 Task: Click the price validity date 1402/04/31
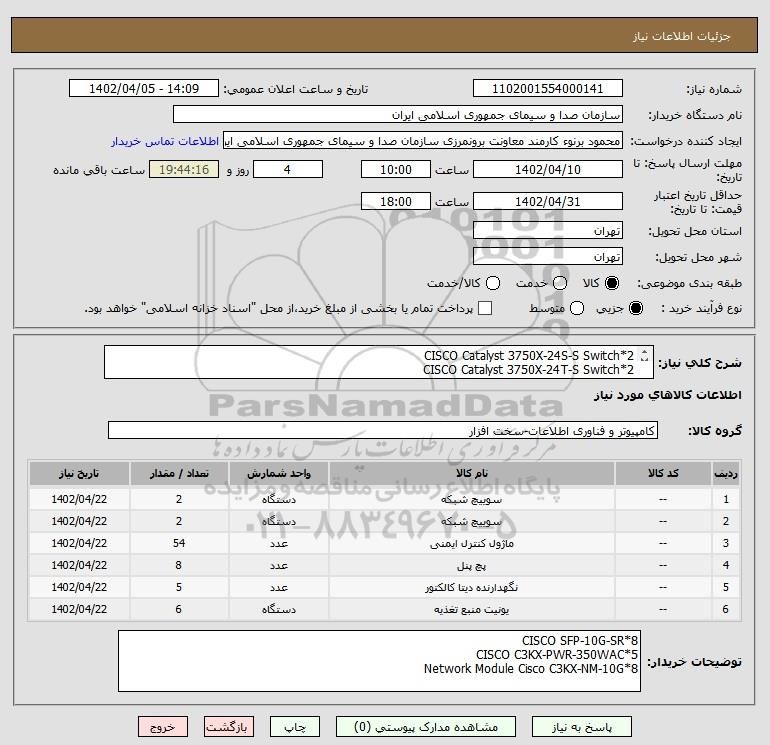pyautogui.click(x=548, y=201)
